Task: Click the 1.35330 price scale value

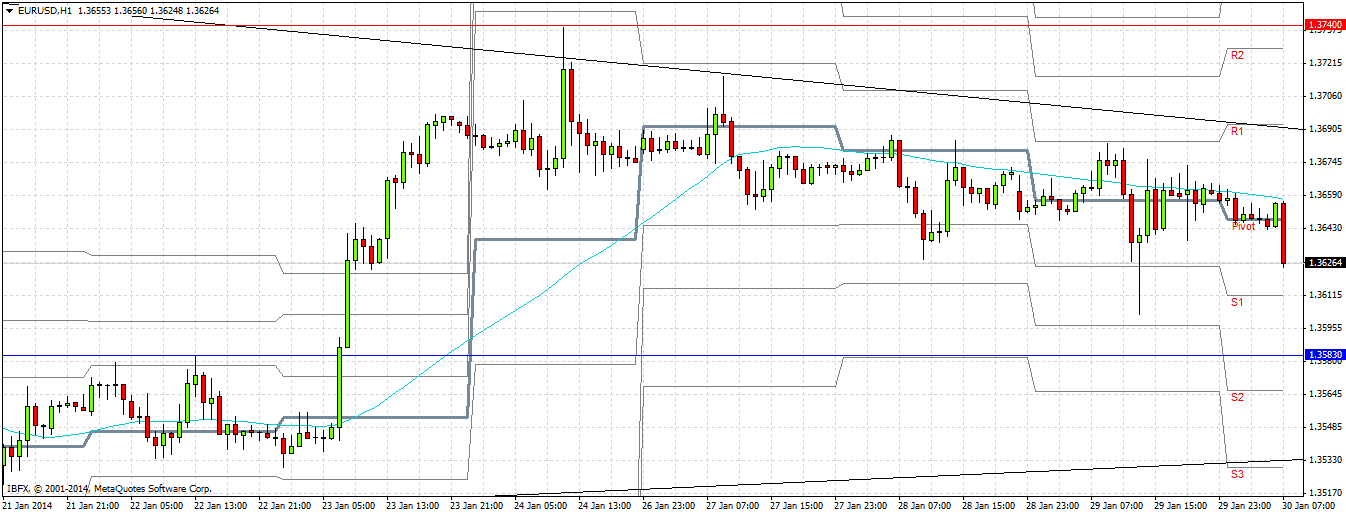Action: coord(1324,460)
